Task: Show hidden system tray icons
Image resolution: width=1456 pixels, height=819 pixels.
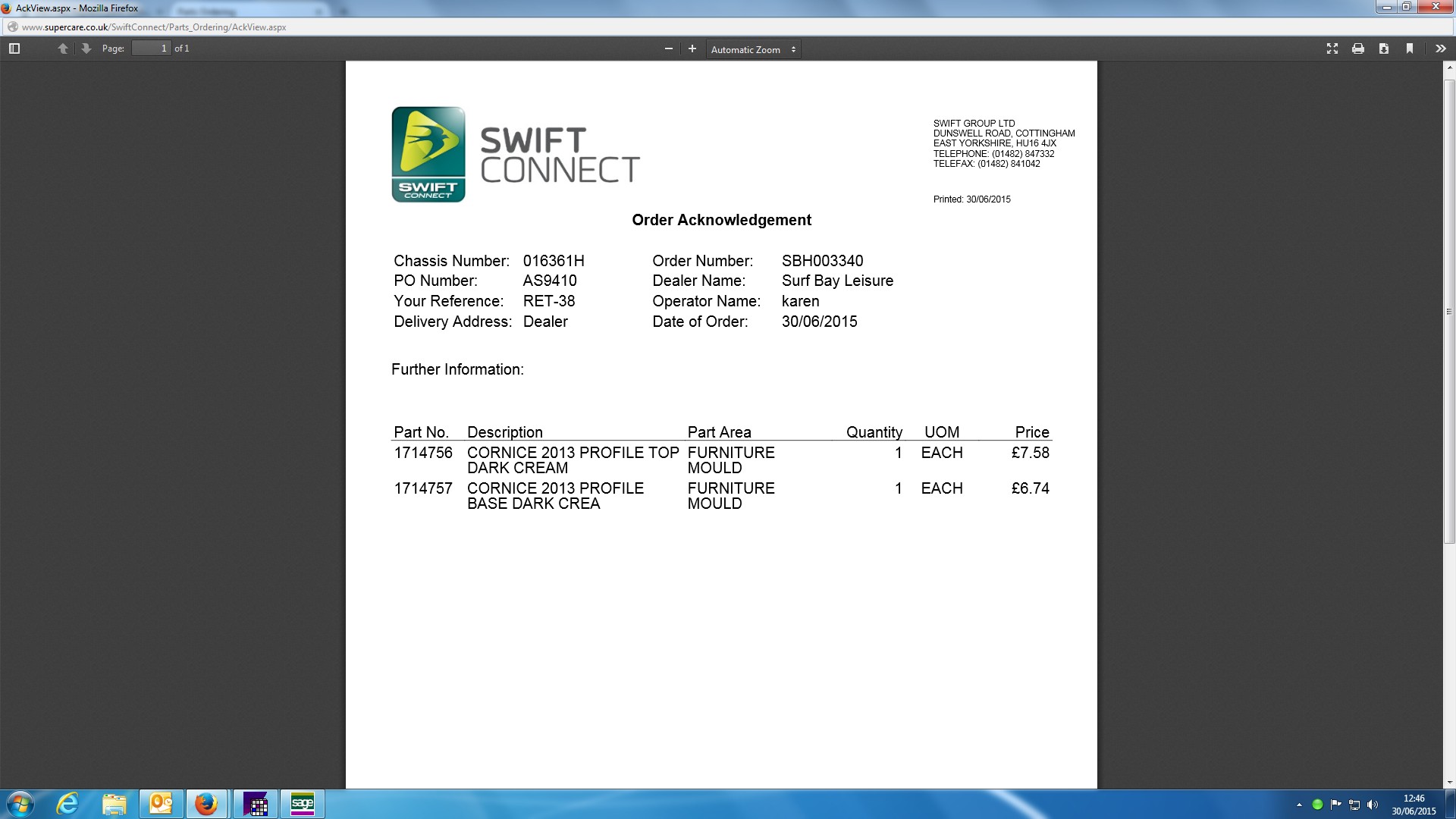Action: tap(1299, 805)
